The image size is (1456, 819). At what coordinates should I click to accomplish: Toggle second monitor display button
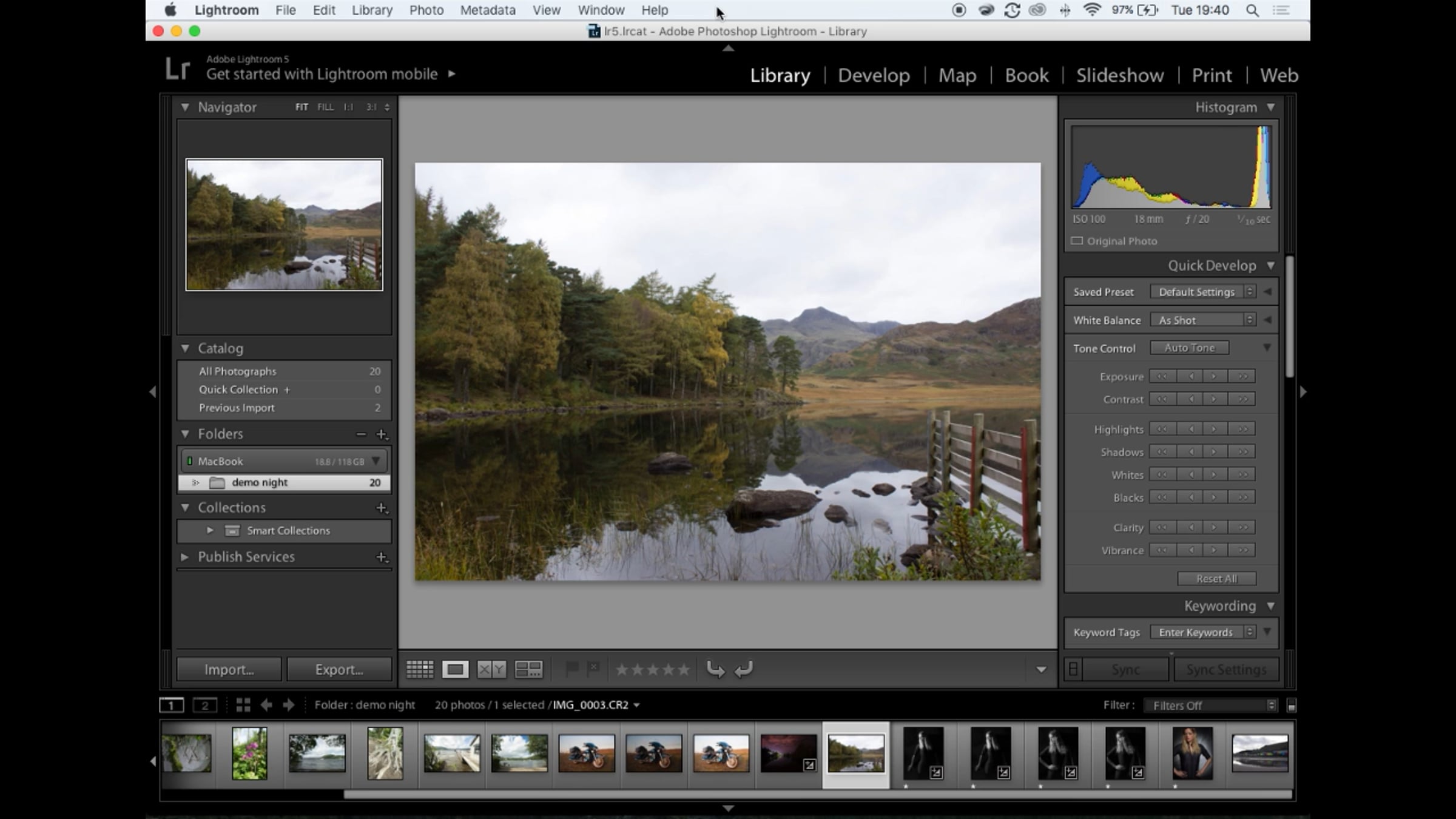204,705
